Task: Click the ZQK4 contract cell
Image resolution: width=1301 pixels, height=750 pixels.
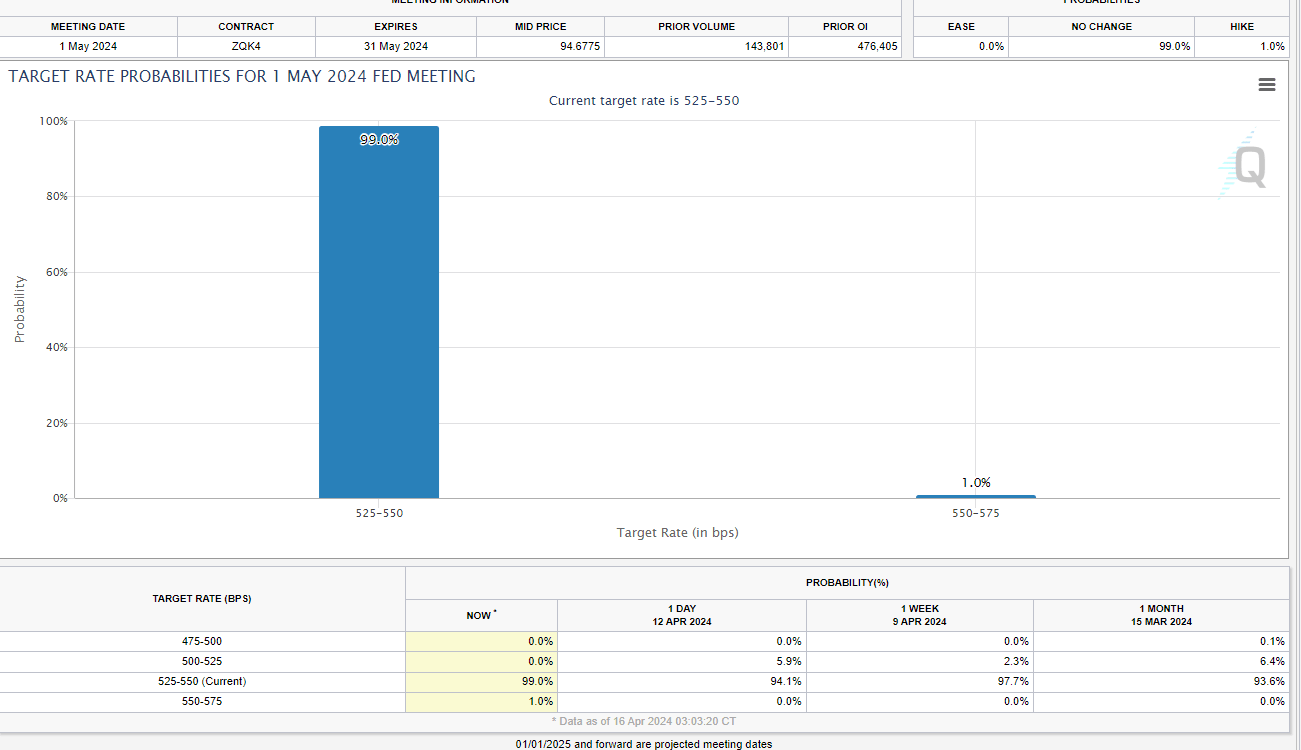Action: click(246, 46)
